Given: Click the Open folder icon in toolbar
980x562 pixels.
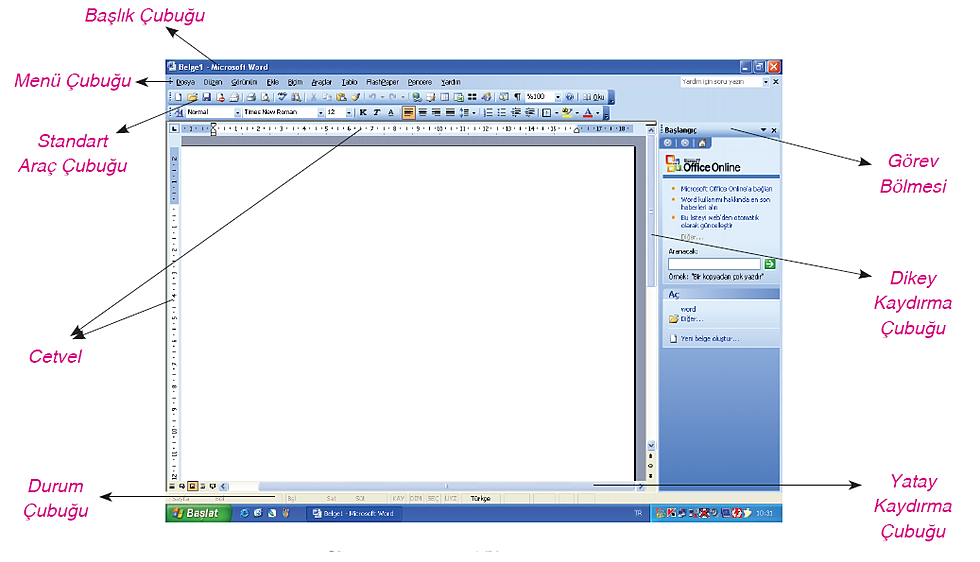Looking at the screenshot, I should point(192,97).
